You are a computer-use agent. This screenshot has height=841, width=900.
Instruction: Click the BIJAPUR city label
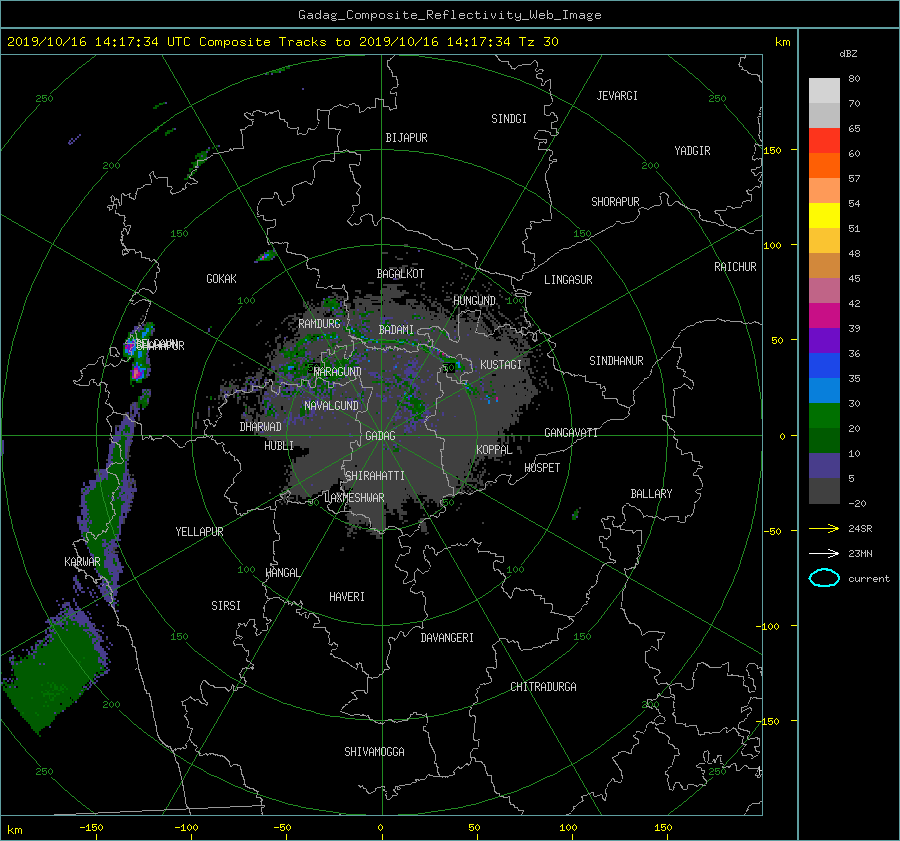coord(406,138)
